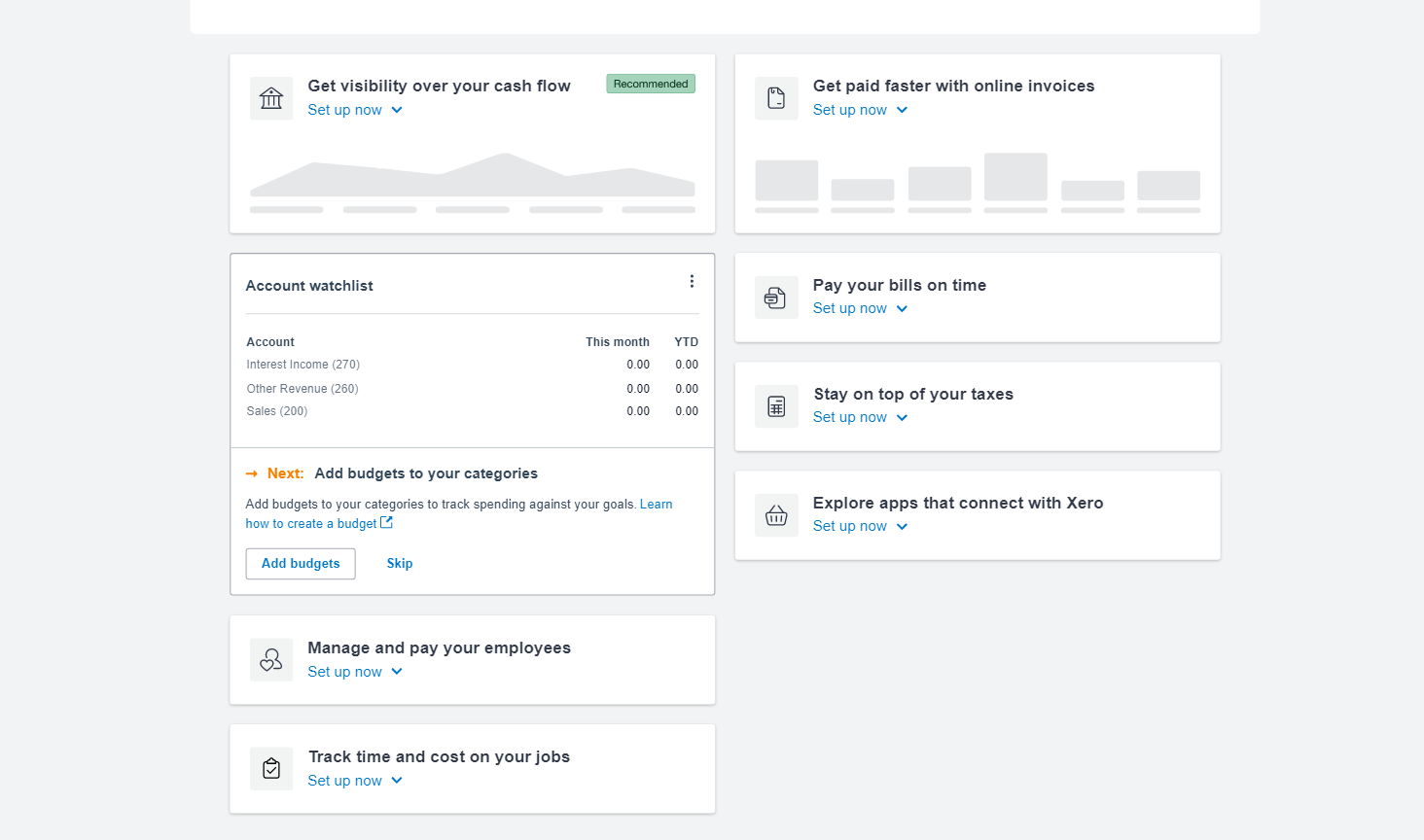Click the bills icon next to Pay your bills
The image size is (1424, 840).
coord(776,297)
